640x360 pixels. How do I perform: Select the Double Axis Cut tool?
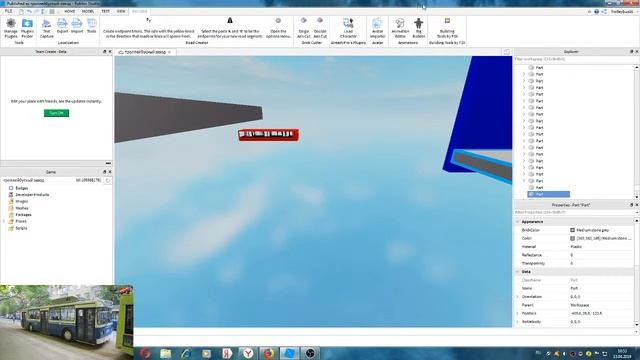pos(320,28)
